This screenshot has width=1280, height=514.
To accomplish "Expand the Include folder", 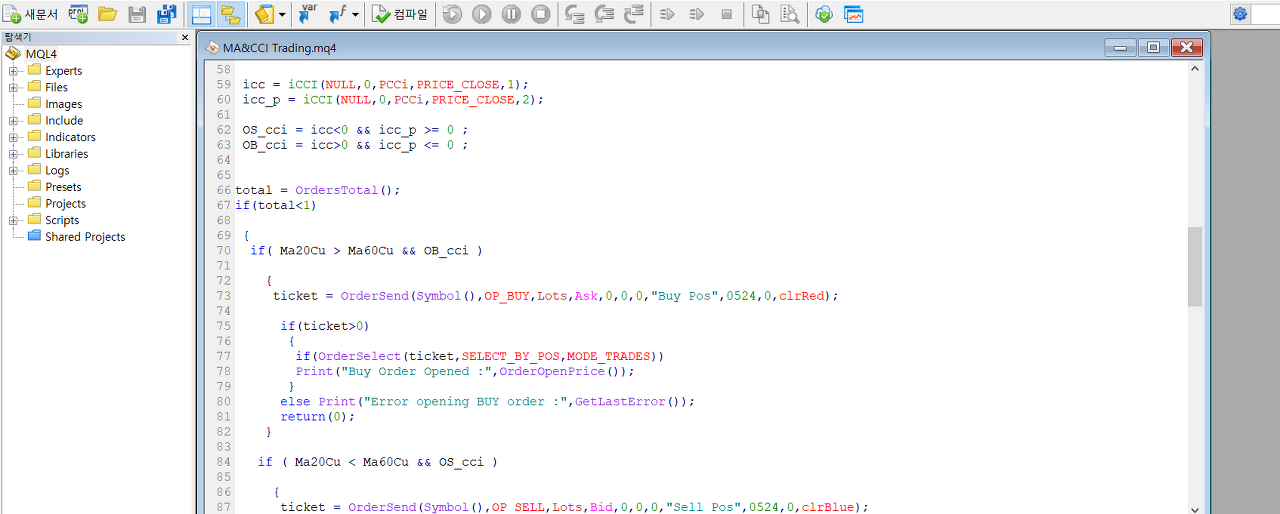I will [x=14, y=120].
